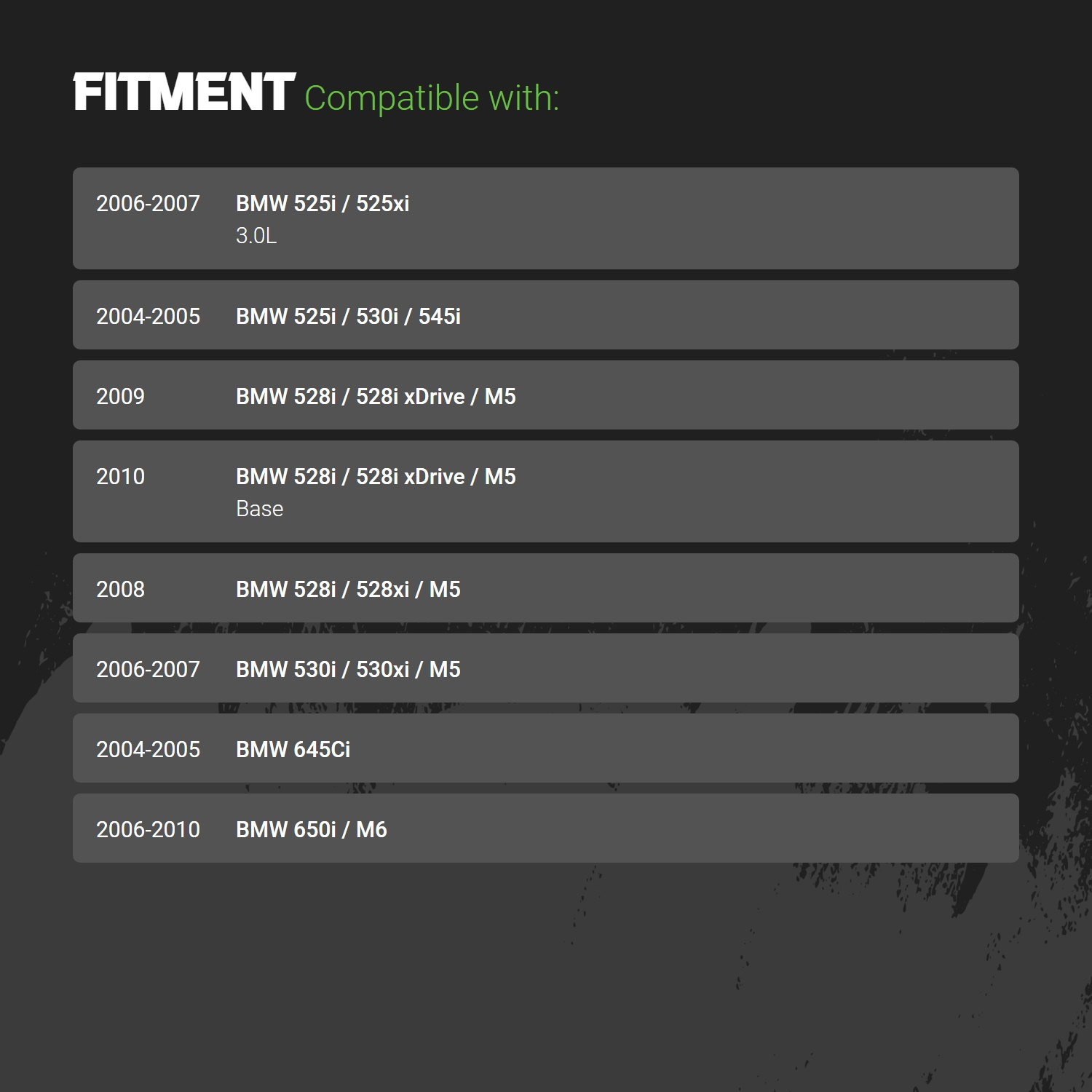Click the 2008 year label

[x=120, y=589]
